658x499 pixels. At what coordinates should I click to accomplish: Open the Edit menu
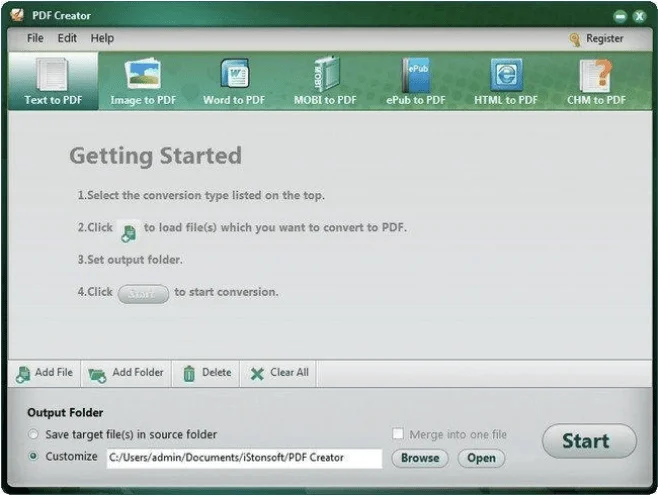point(67,38)
